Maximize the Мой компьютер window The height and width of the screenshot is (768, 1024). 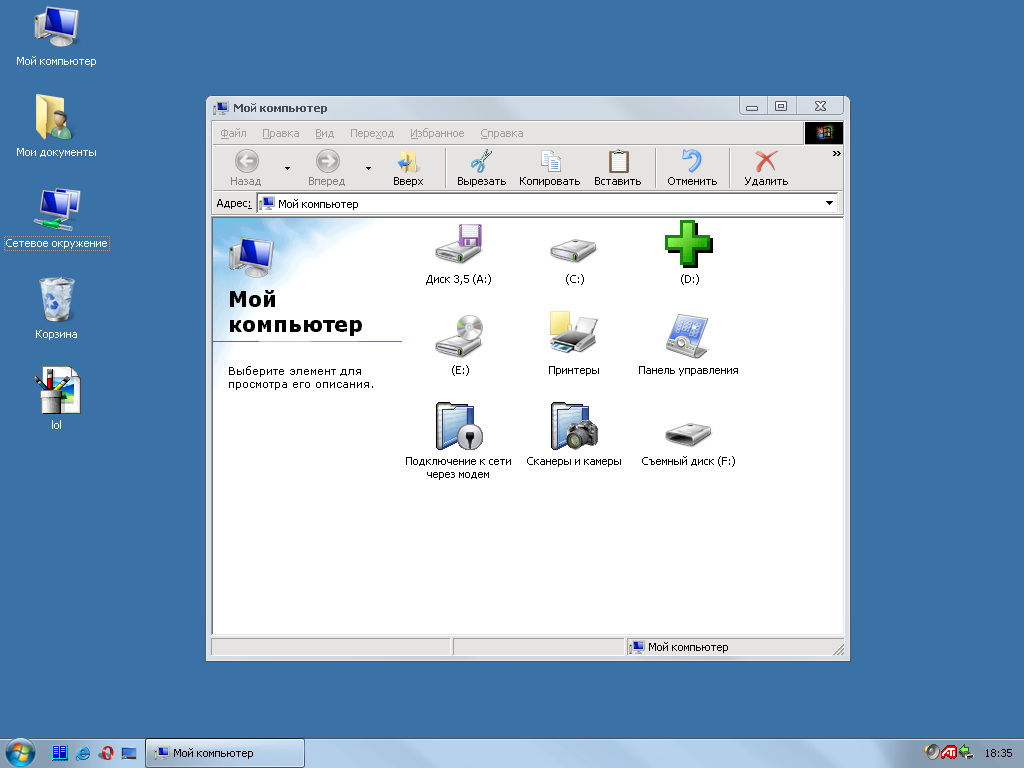[x=781, y=106]
